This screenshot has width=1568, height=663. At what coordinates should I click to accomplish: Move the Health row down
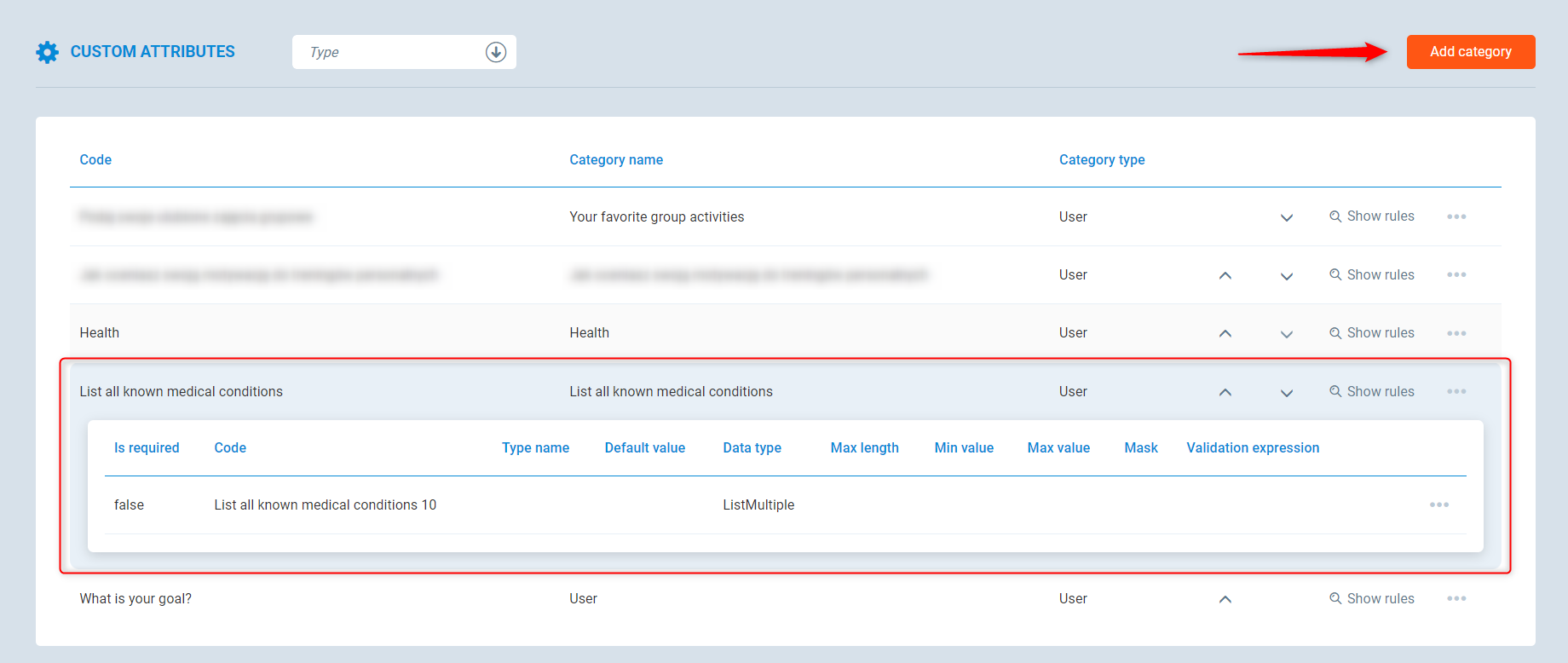1286,334
